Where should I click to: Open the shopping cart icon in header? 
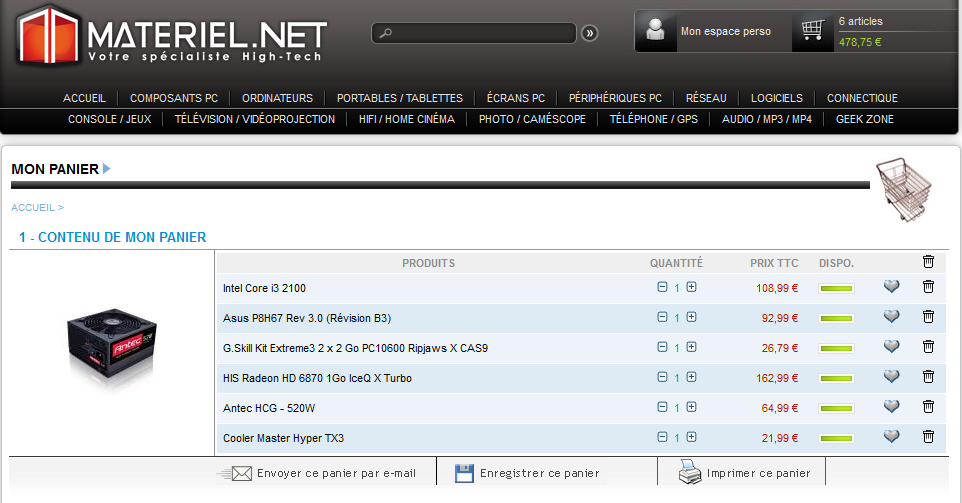point(812,32)
